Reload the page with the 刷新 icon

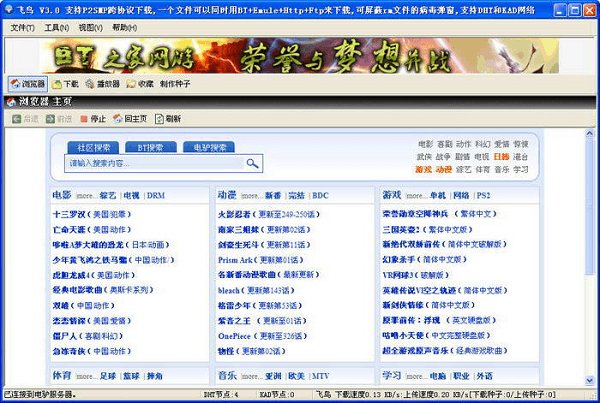159,119
